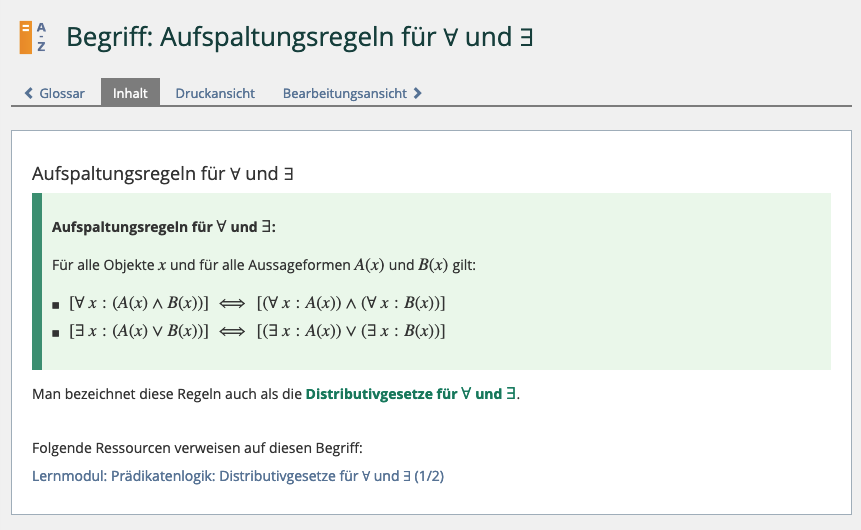Open the Bearbeitungsansicht tab
Viewport: 861px width, 530px height.
coord(344,93)
